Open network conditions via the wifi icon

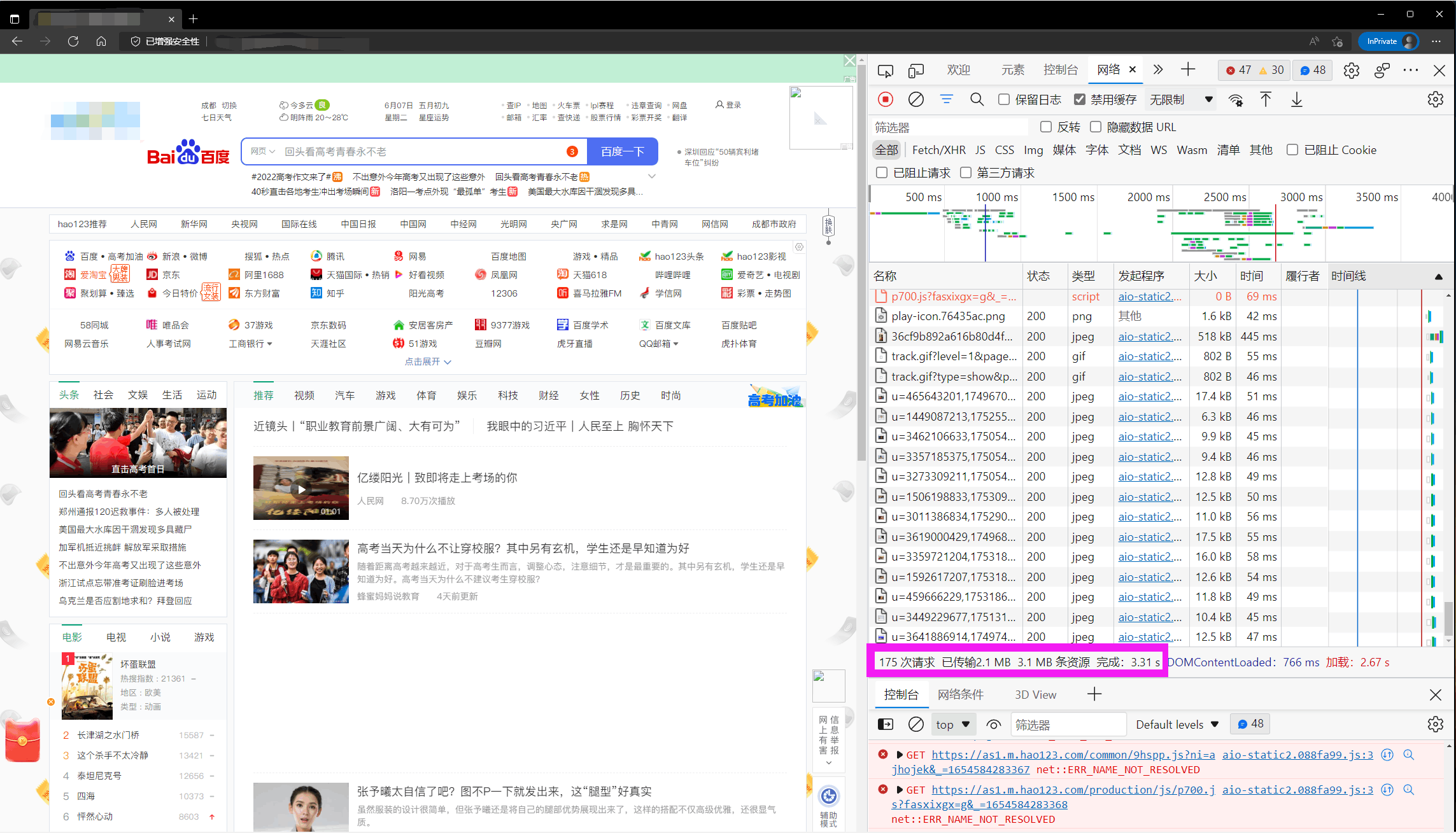pos(1236,99)
